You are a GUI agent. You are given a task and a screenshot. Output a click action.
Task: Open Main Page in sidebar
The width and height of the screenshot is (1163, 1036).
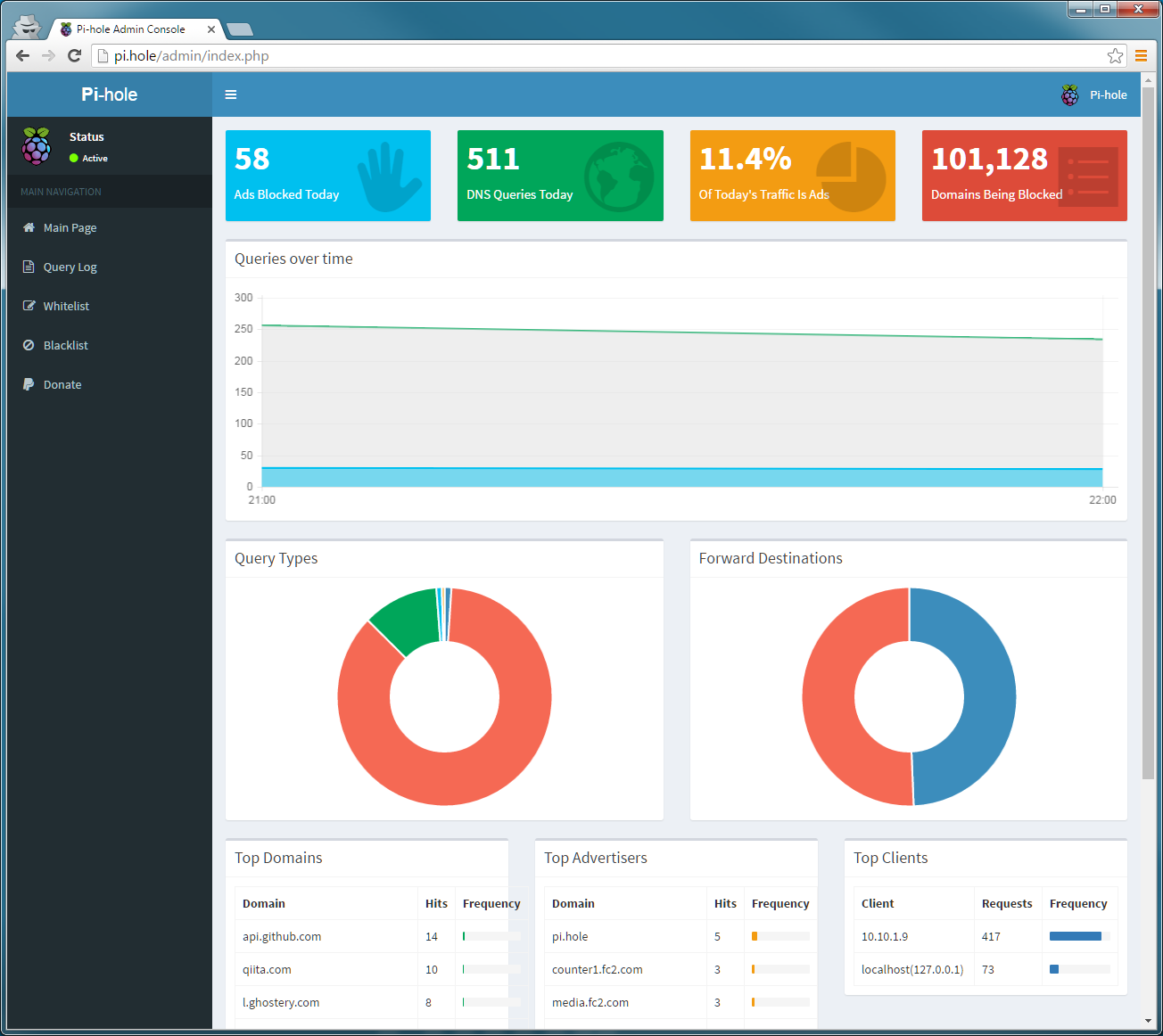click(x=110, y=227)
